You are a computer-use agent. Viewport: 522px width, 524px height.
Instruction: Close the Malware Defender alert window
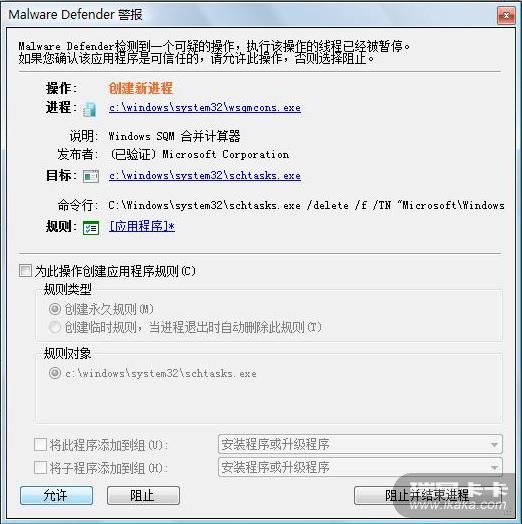(506, 15)
